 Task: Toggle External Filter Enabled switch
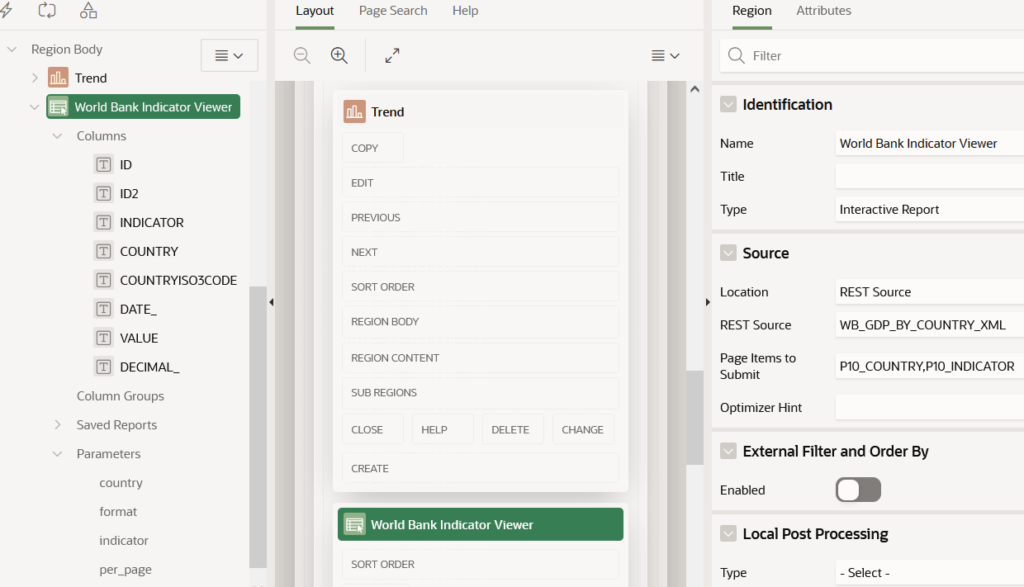(x=858, y=490)
